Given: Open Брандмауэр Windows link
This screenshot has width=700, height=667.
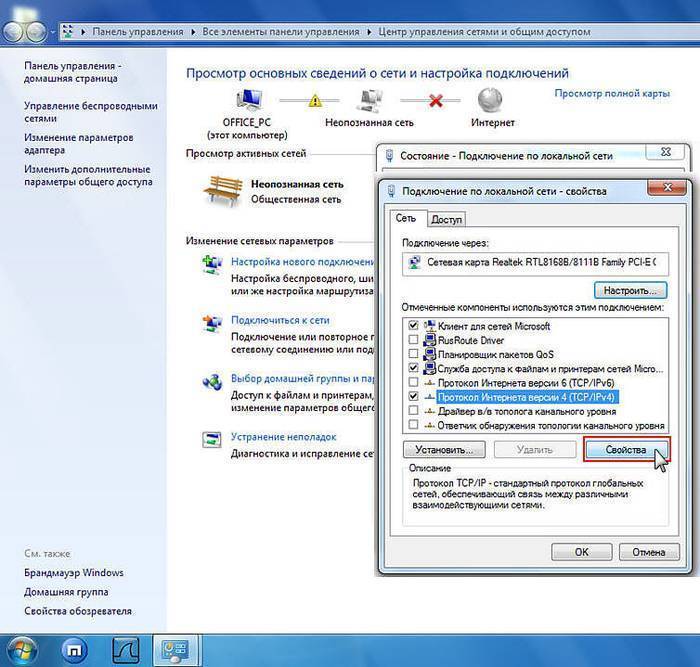Looking at the screenshot, I should tap(74, 573).
